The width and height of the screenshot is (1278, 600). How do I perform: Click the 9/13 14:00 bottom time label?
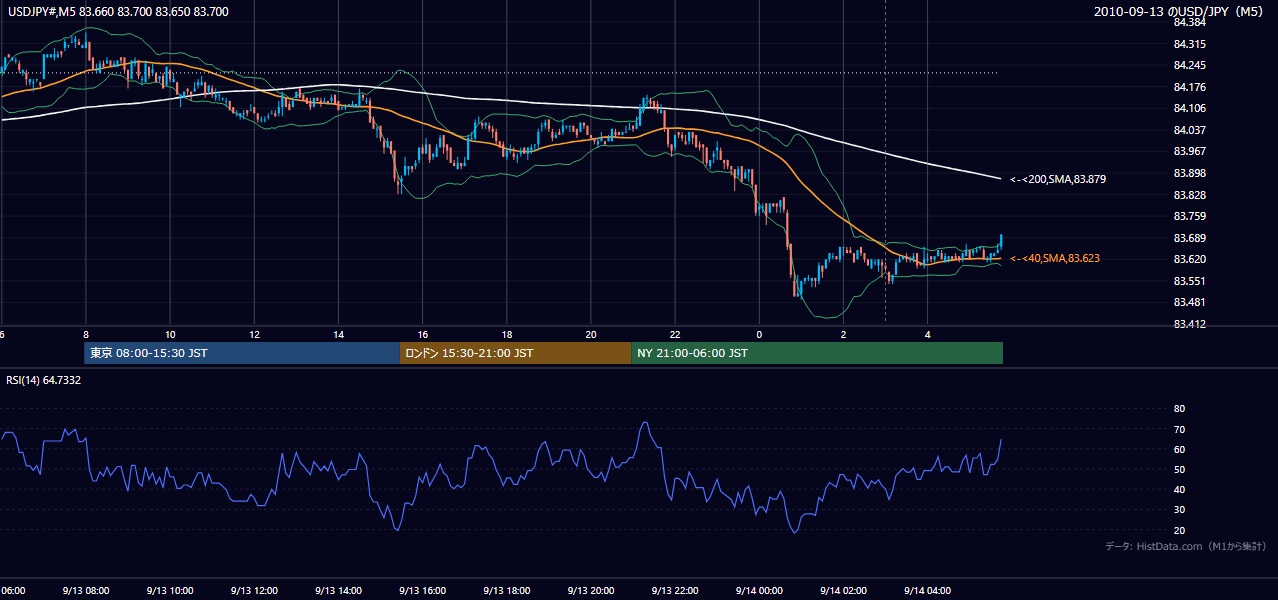(x=338, y=590)
